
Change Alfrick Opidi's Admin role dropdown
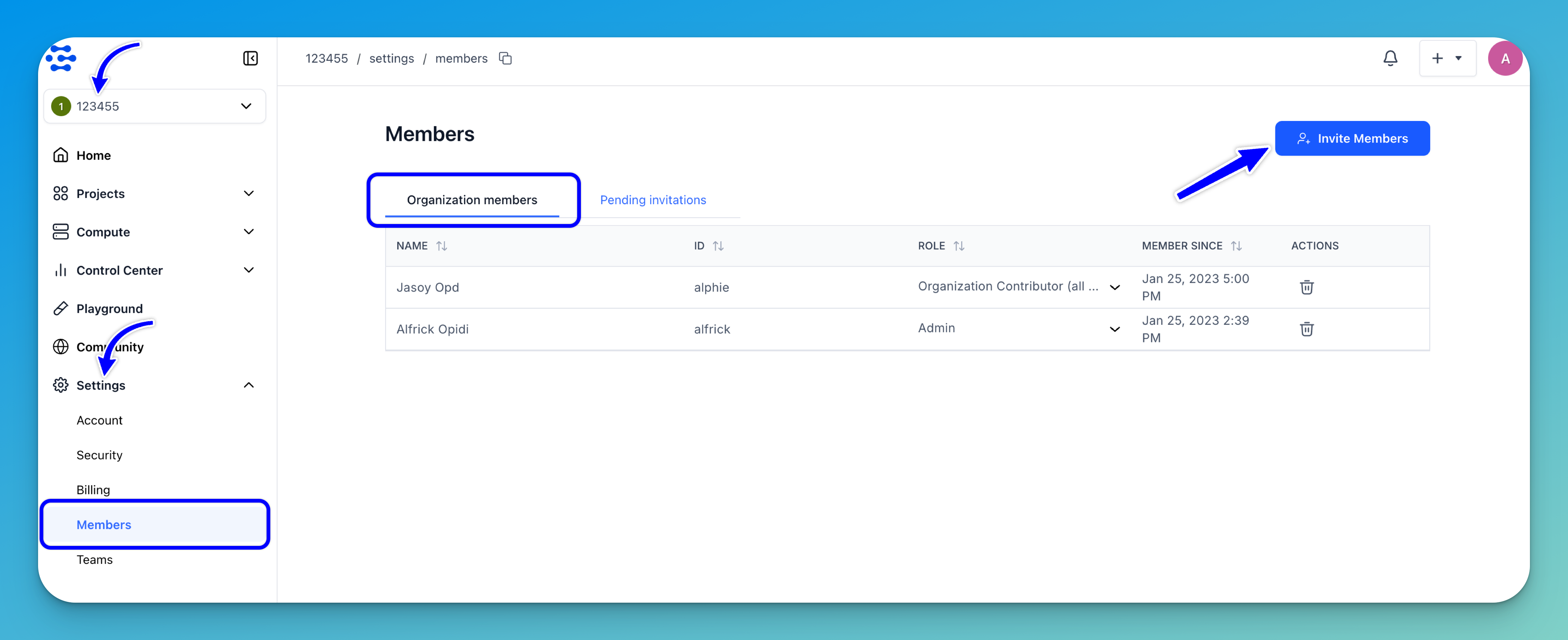tap(1114, 329)
